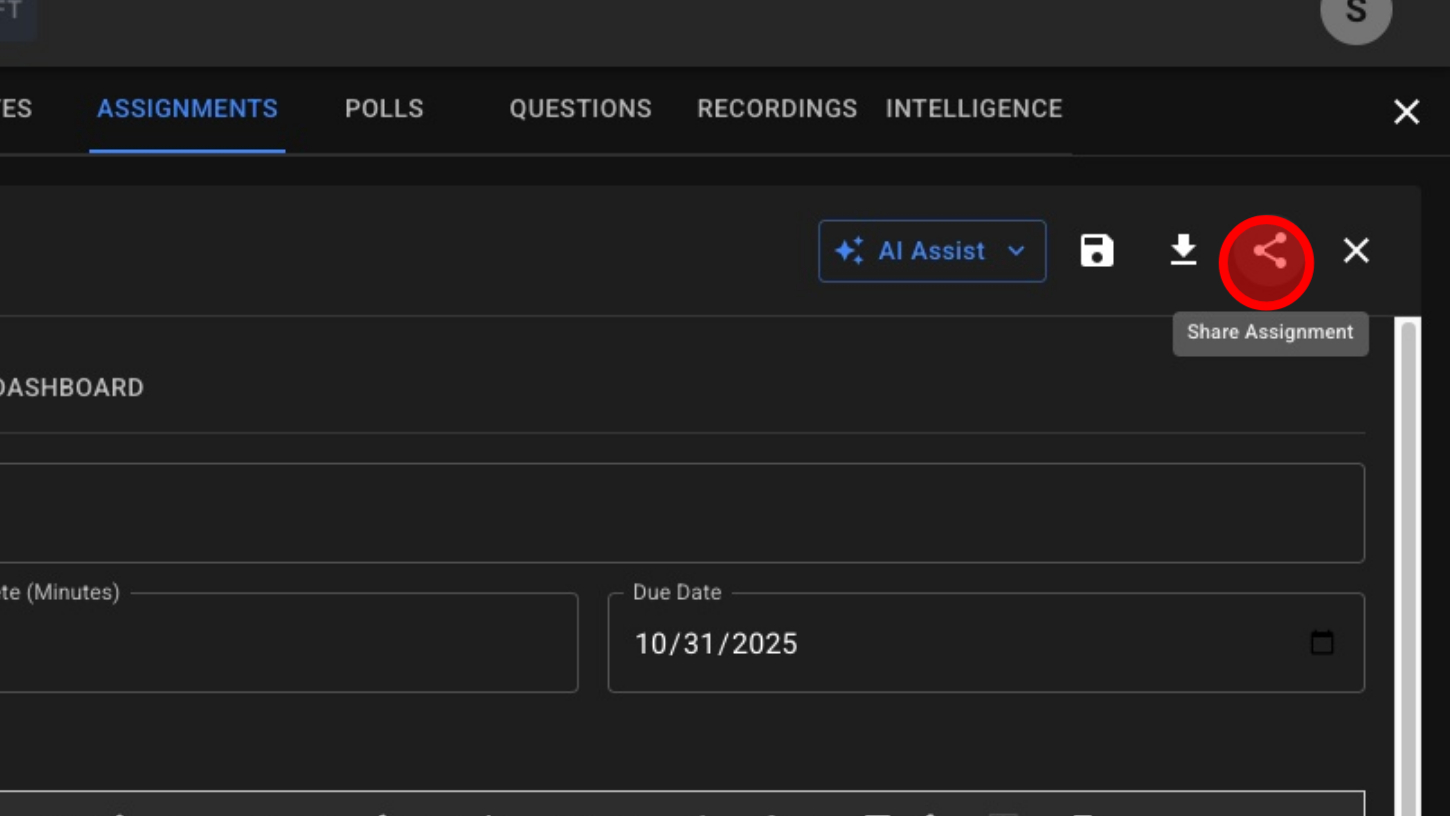
Task: Click the Due Date value 10/31/2025
Action: 716,644
